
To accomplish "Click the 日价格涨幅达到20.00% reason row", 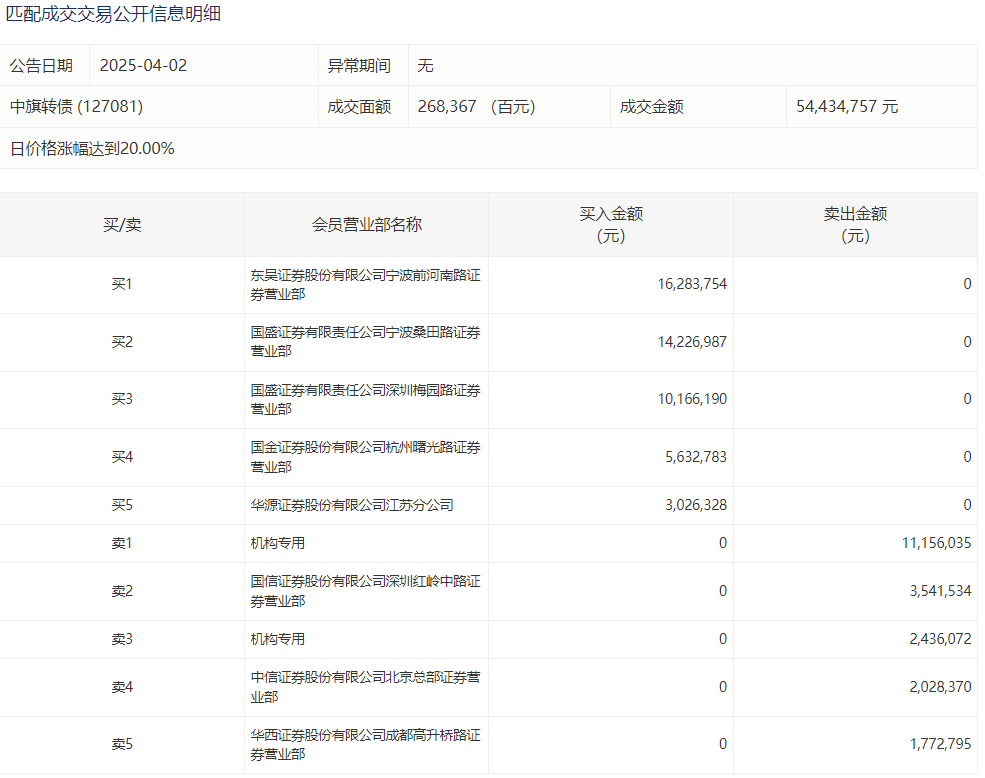I will tap(92, 149).
